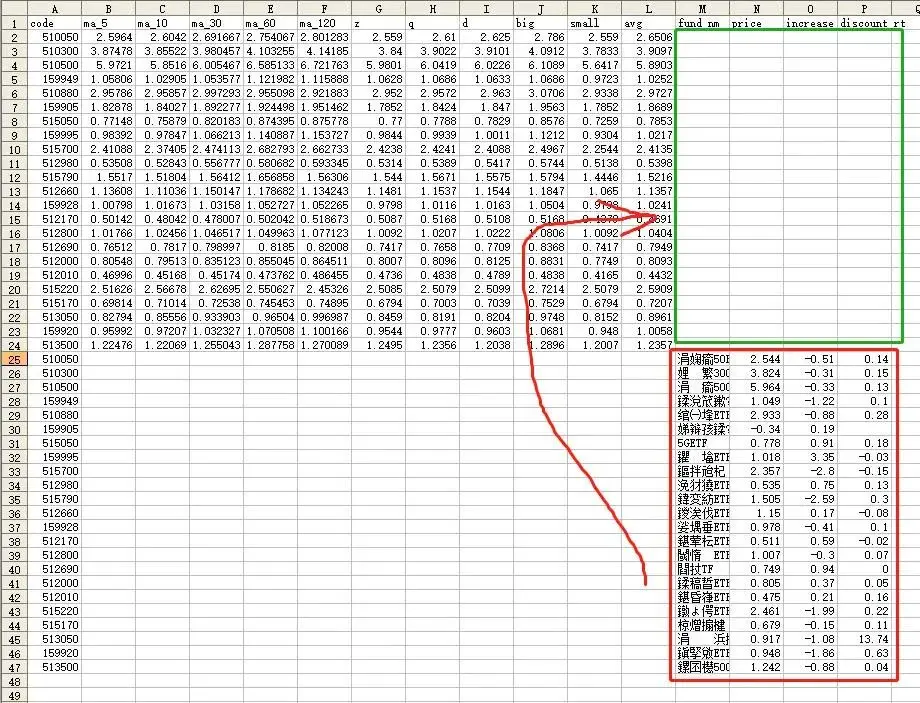920x703 pixels.
Task: Click the 'code' header cell
Action: coord(55,23)
